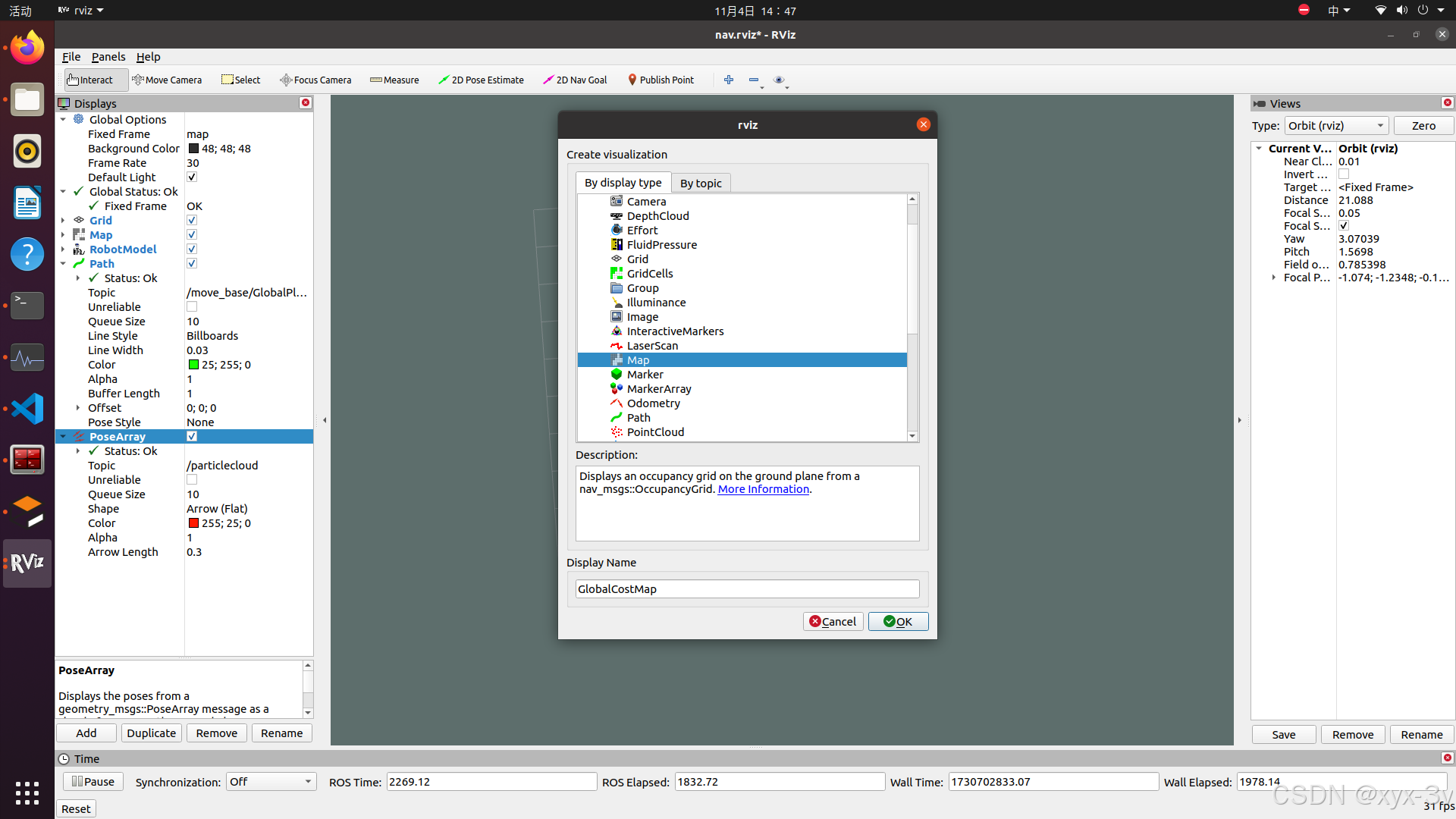
Task: Open Visual Studio Code from dock
Action: tap(27, 409)
